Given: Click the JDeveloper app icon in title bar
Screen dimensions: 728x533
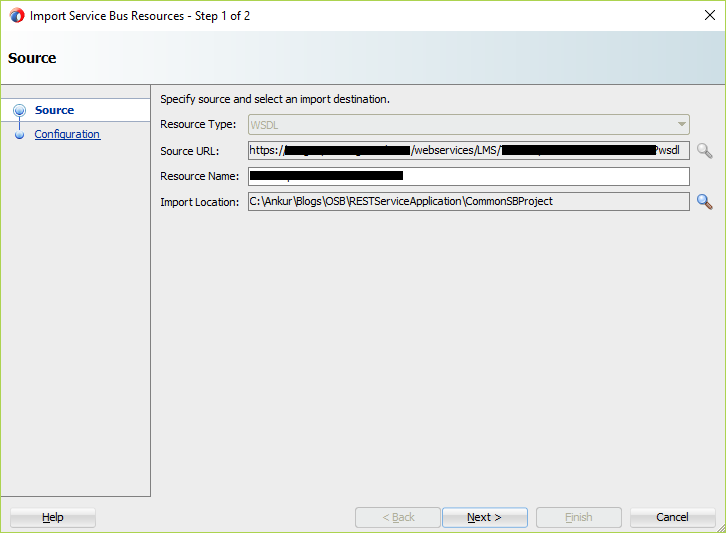Looking at the screenshot, I should 17,16.
